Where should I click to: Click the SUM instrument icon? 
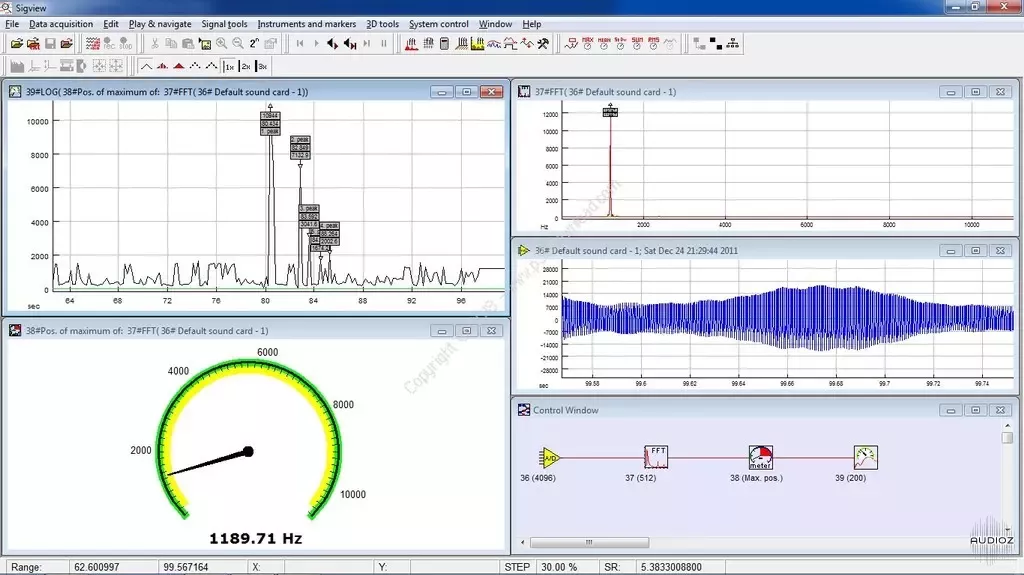pos(637,44)
